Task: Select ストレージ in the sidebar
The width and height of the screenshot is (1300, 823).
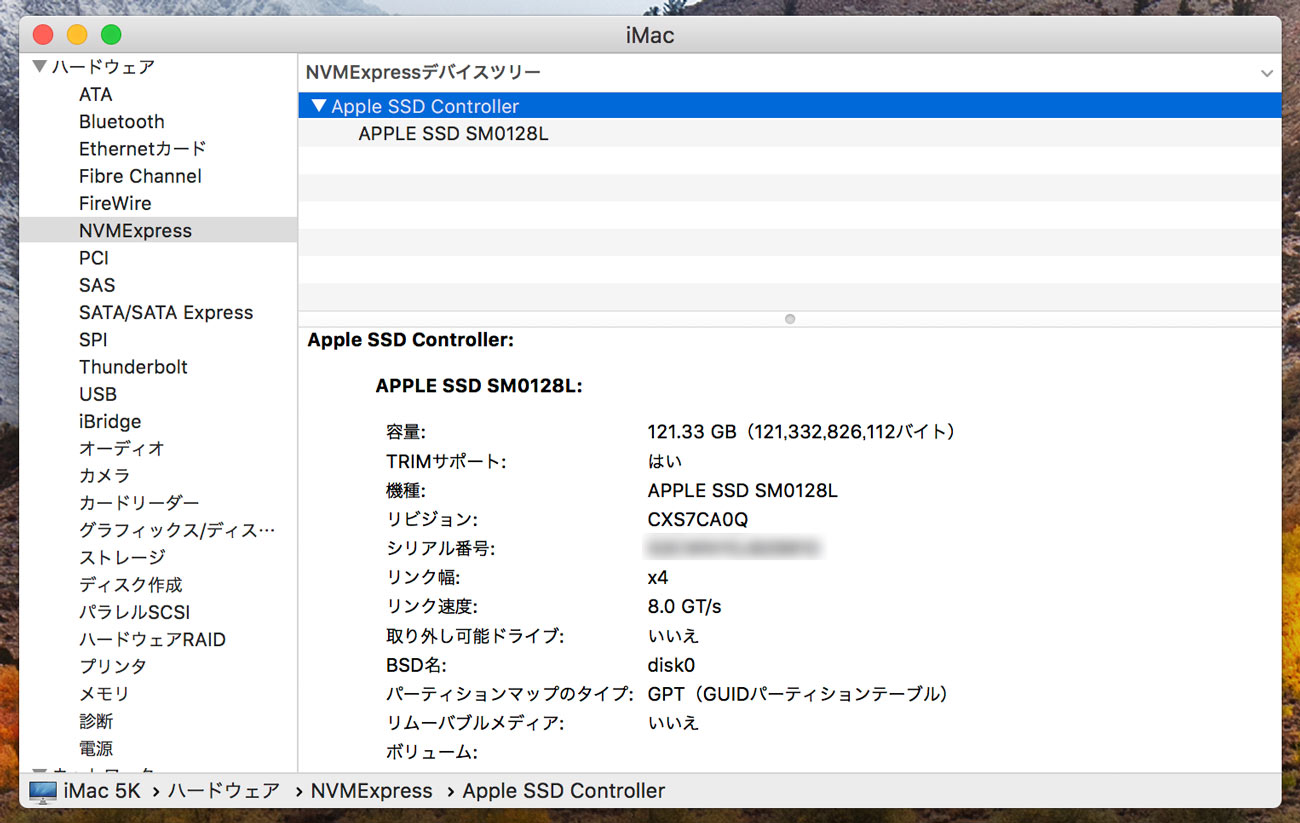Action: point(122,557)
